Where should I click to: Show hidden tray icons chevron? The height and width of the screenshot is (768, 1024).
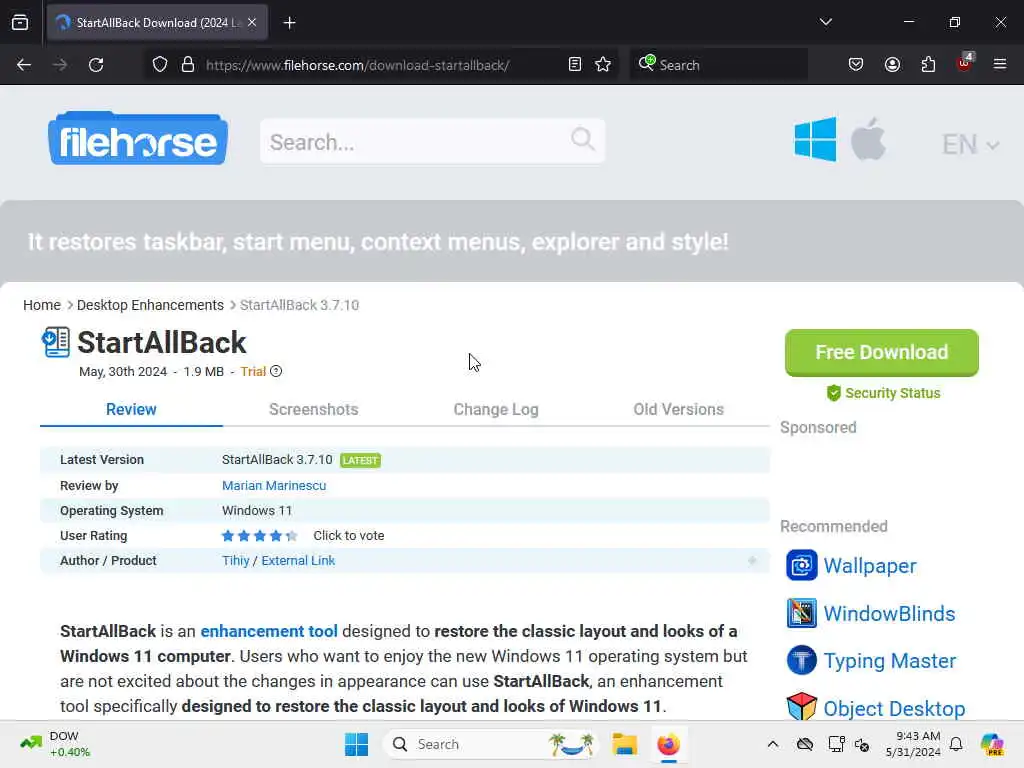[773, 744]
